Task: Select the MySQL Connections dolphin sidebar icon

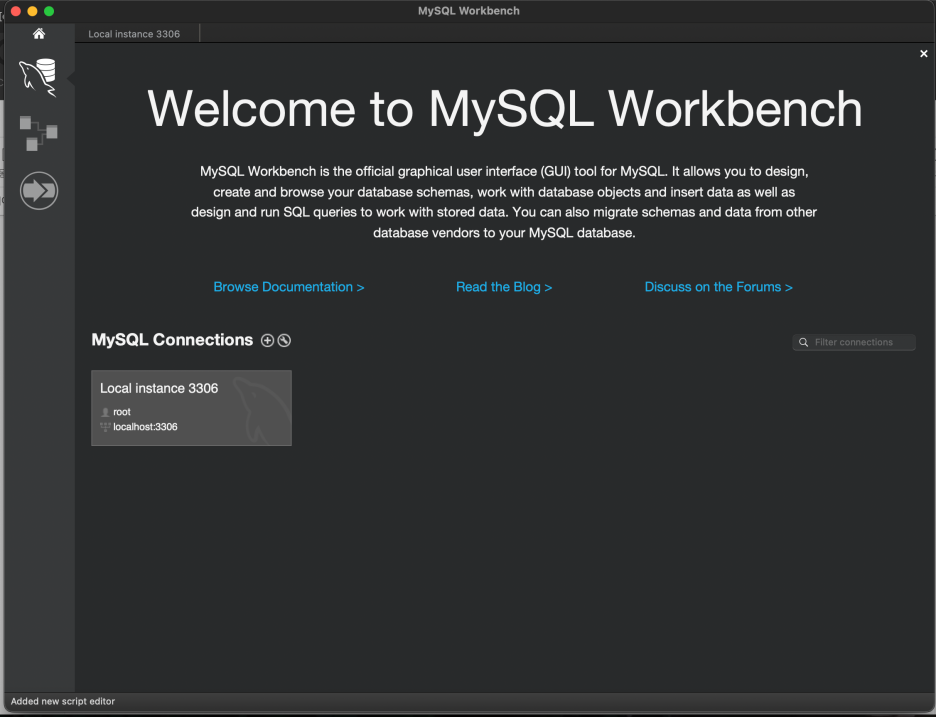Action: pyautogui.click(x=38, y=78)
